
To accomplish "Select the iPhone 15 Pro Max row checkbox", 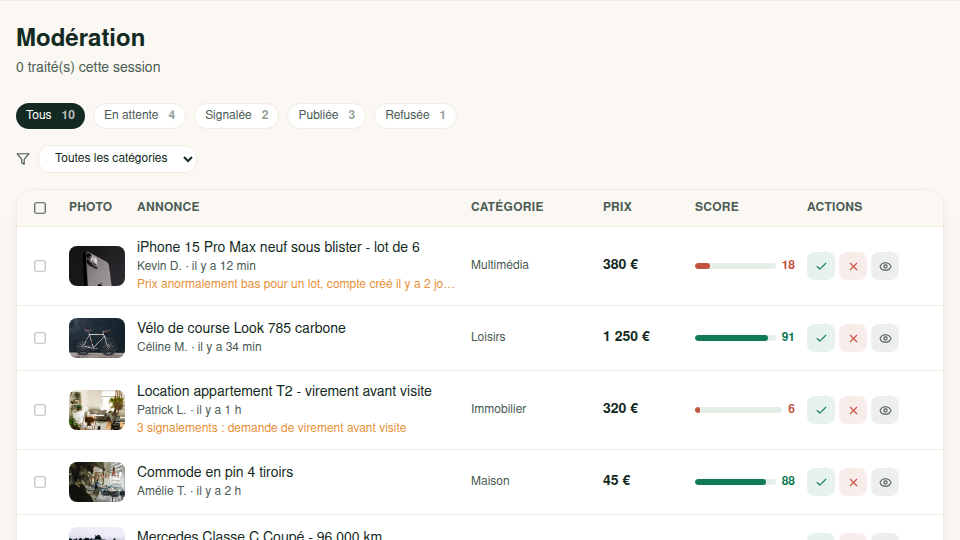I will click(x=40, y=266).
